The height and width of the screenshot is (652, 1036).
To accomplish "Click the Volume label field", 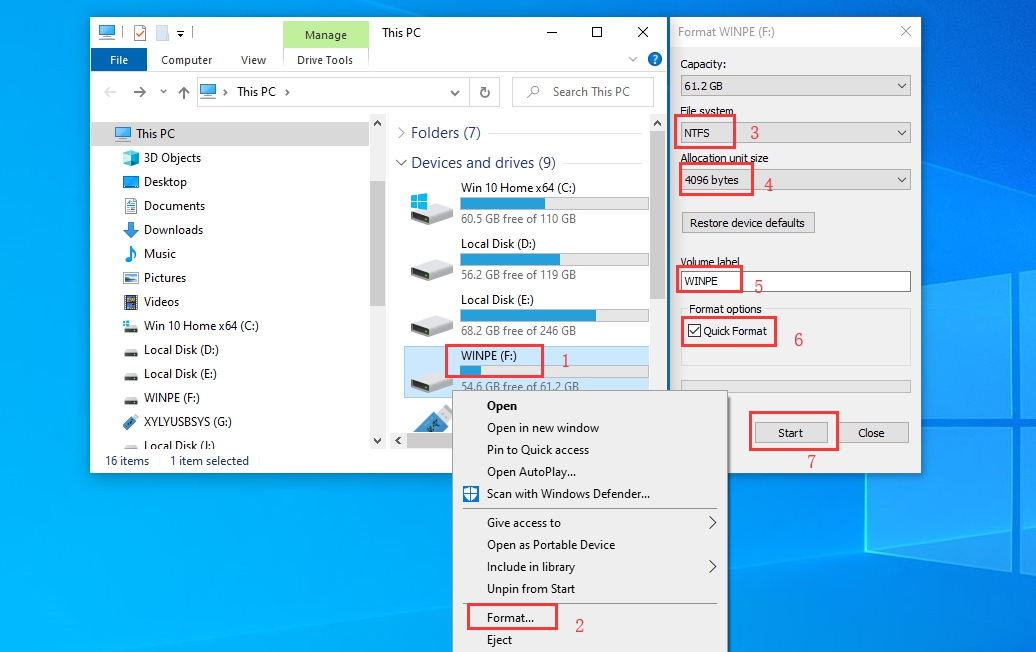I will [x=796, y=281].
